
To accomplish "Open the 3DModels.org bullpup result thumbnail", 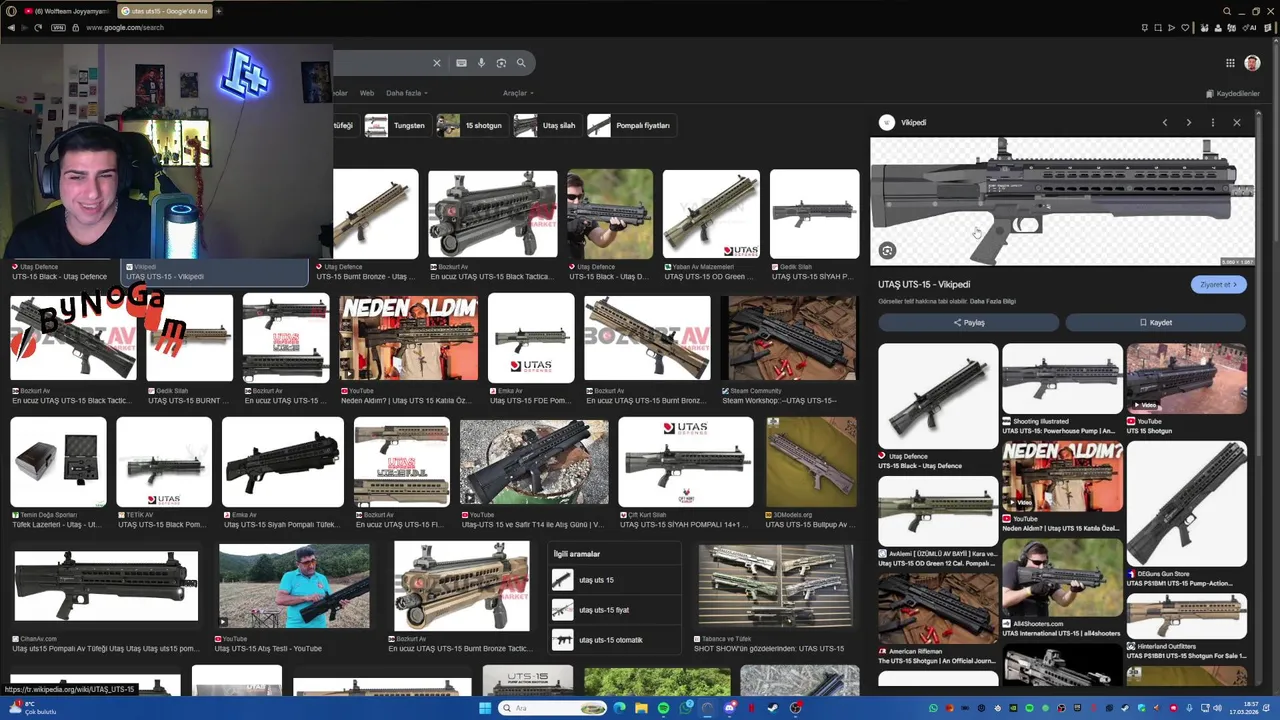I will coord(810,462).
